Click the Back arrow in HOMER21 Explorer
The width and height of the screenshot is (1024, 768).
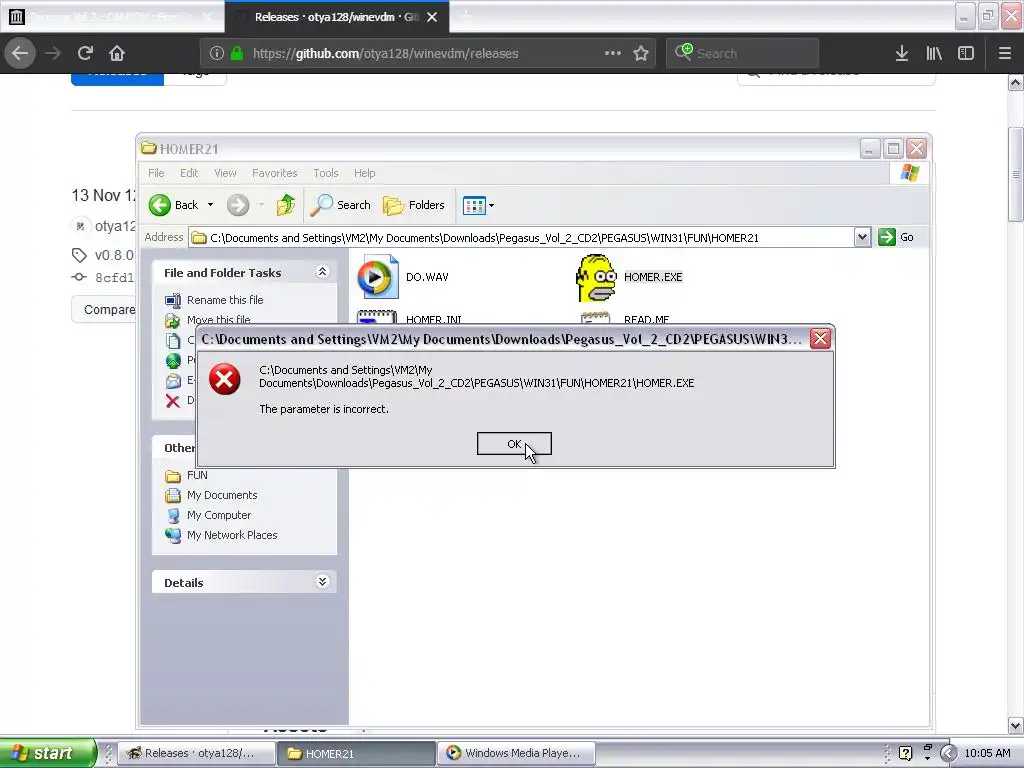(x=159, y=205)
